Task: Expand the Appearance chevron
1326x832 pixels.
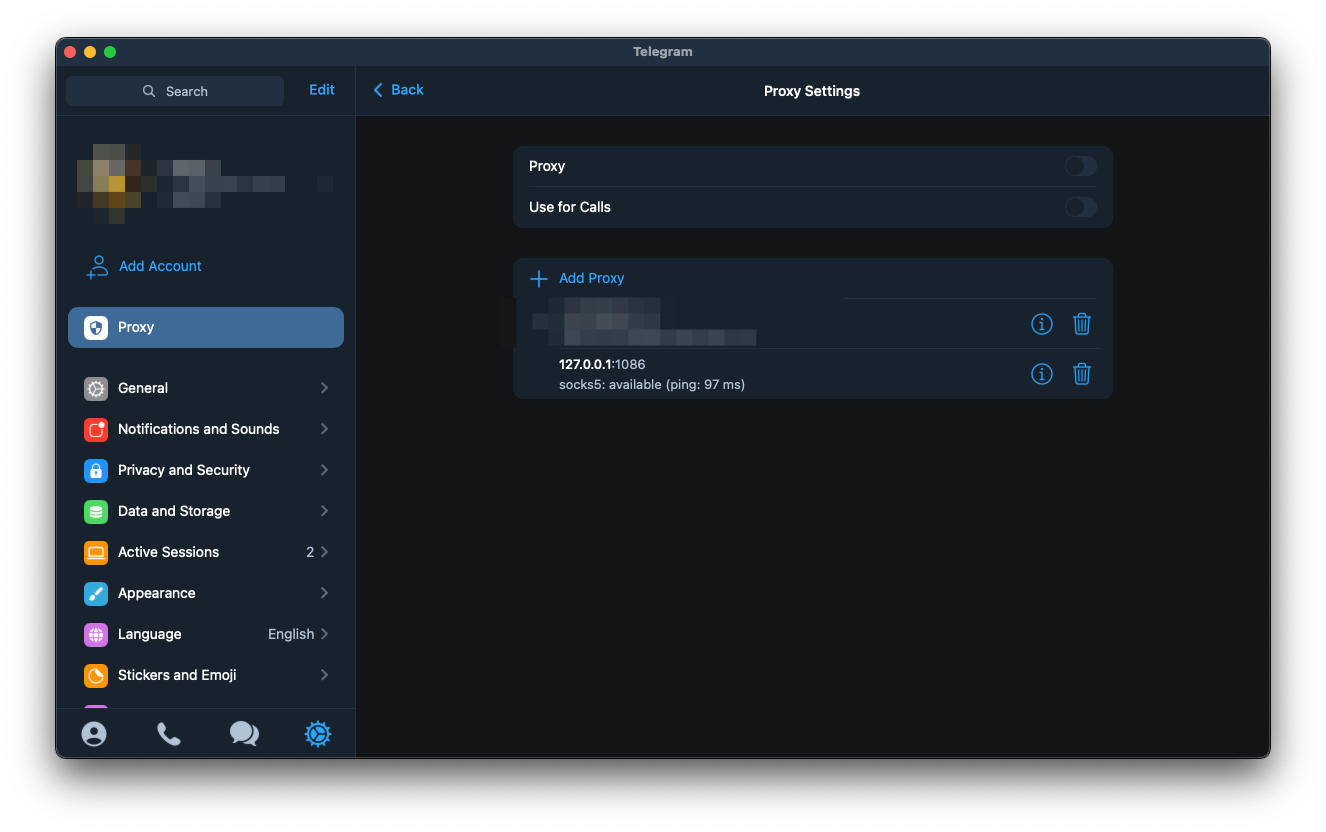Action: tap(324, 593)
